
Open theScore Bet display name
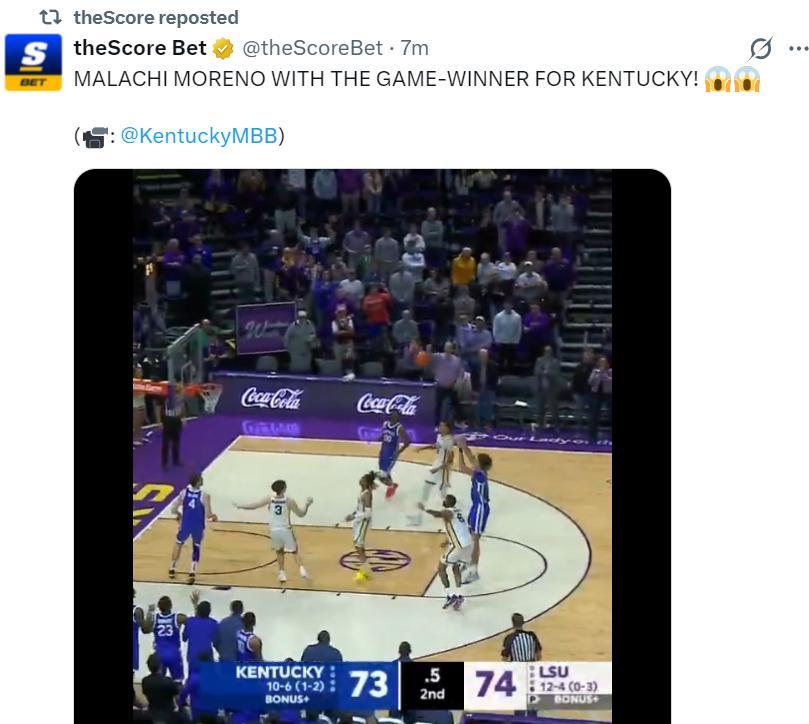point(140,48)
